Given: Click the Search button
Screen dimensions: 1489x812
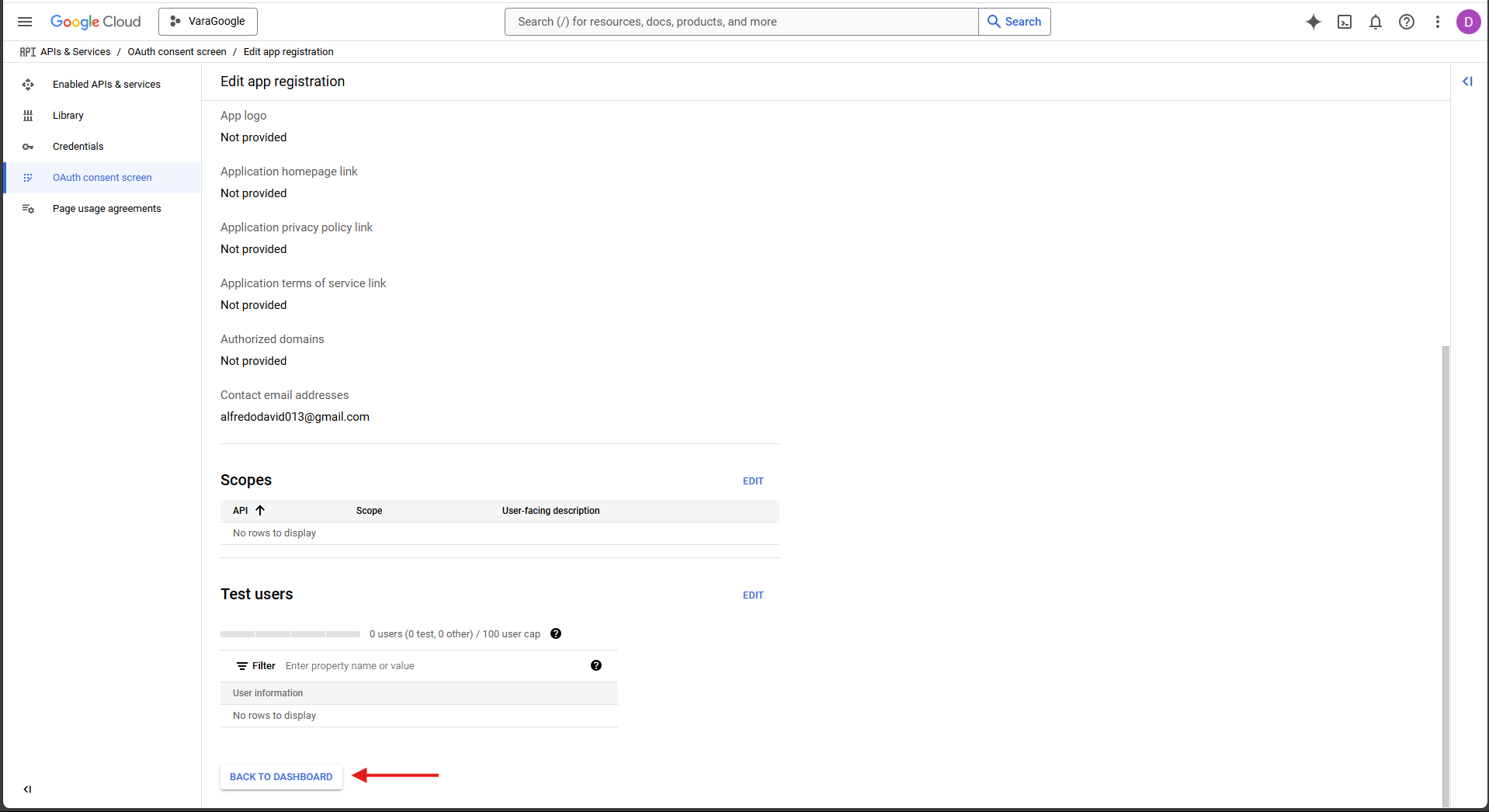Looking at the screenshot, I should click(x=1015, y=22).
